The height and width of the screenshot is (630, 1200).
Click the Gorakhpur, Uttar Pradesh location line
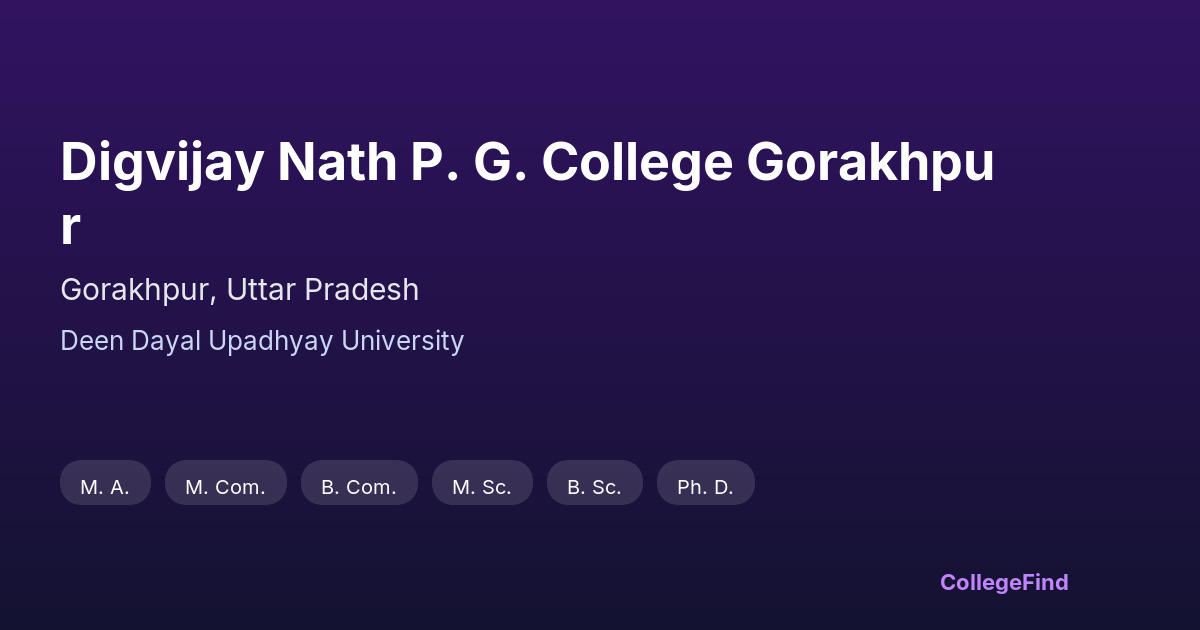(x=239, y=290)
